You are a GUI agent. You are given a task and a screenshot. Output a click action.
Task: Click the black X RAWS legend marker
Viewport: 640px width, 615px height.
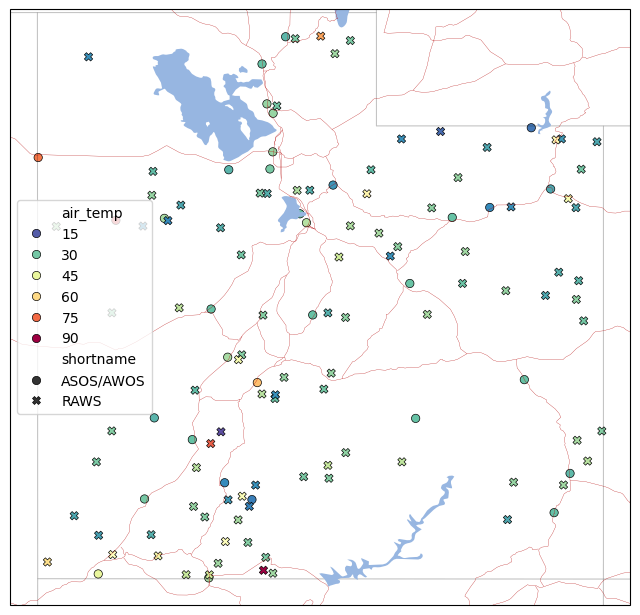[36, 401]
